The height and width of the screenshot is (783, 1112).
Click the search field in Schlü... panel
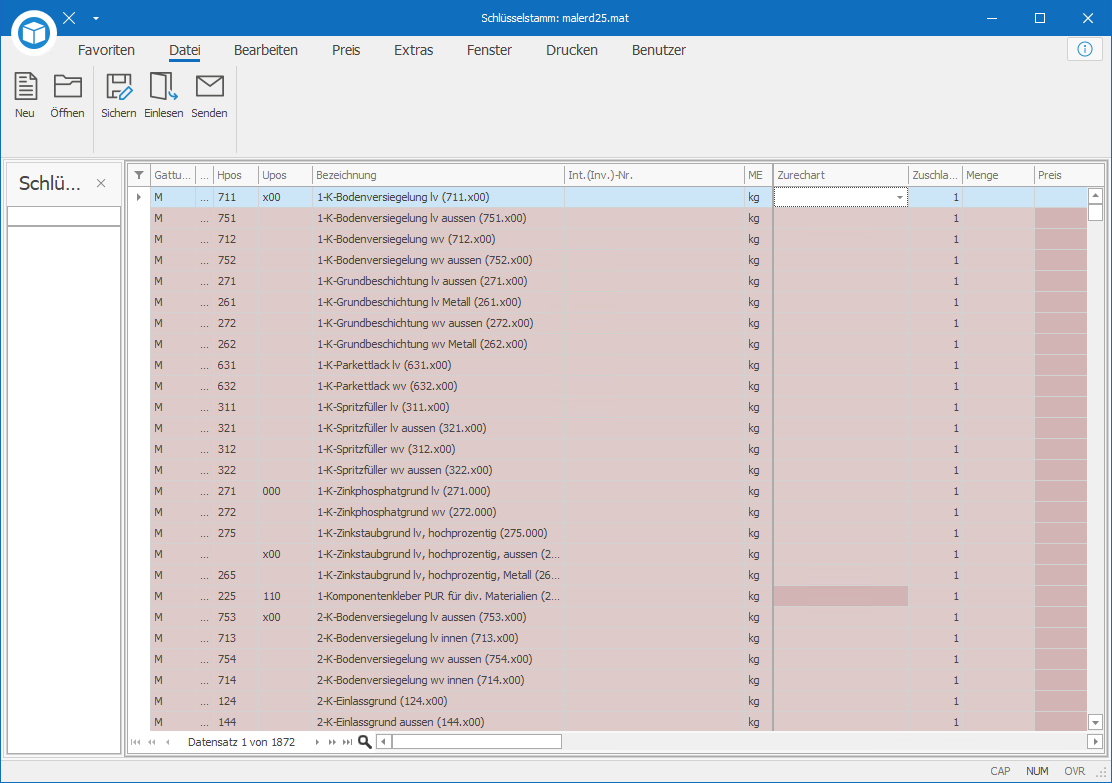click(64, 216)
